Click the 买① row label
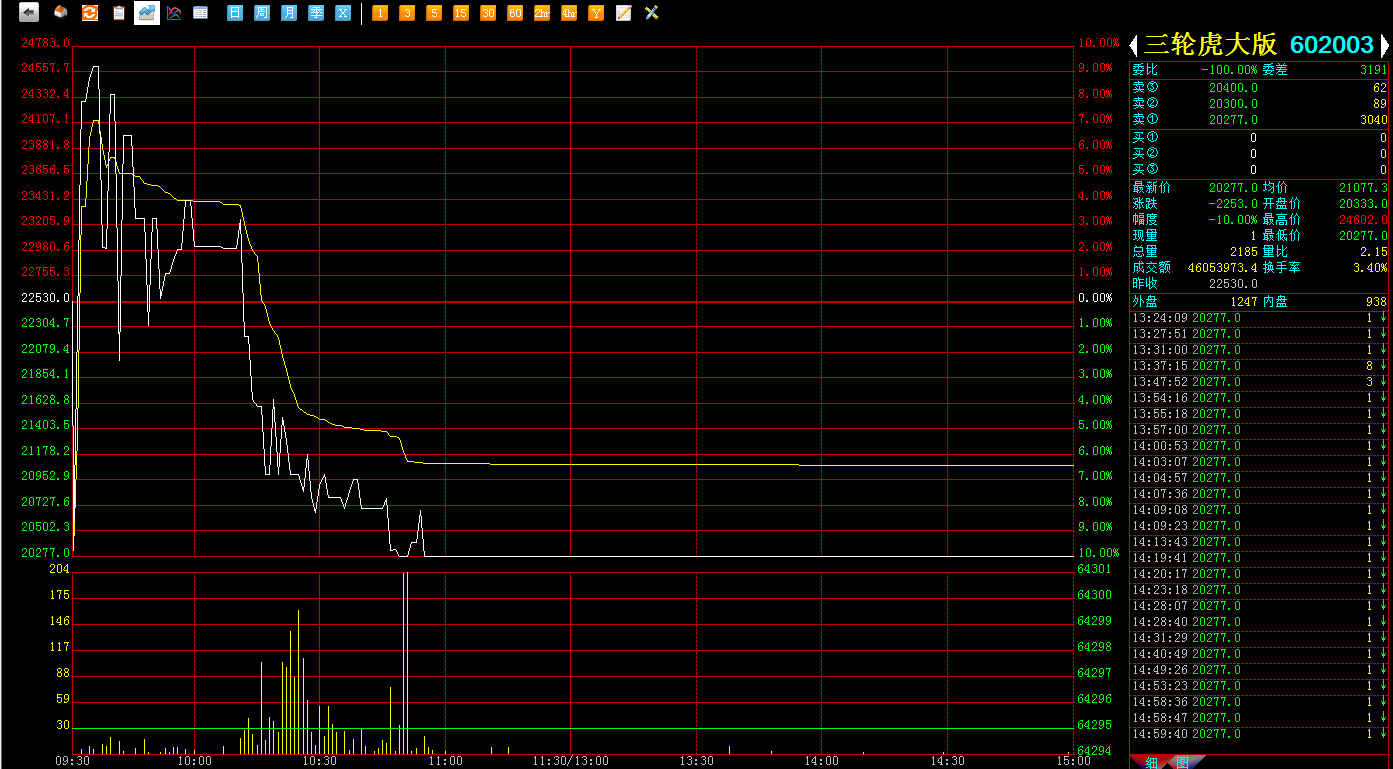 click(1145, 138)
